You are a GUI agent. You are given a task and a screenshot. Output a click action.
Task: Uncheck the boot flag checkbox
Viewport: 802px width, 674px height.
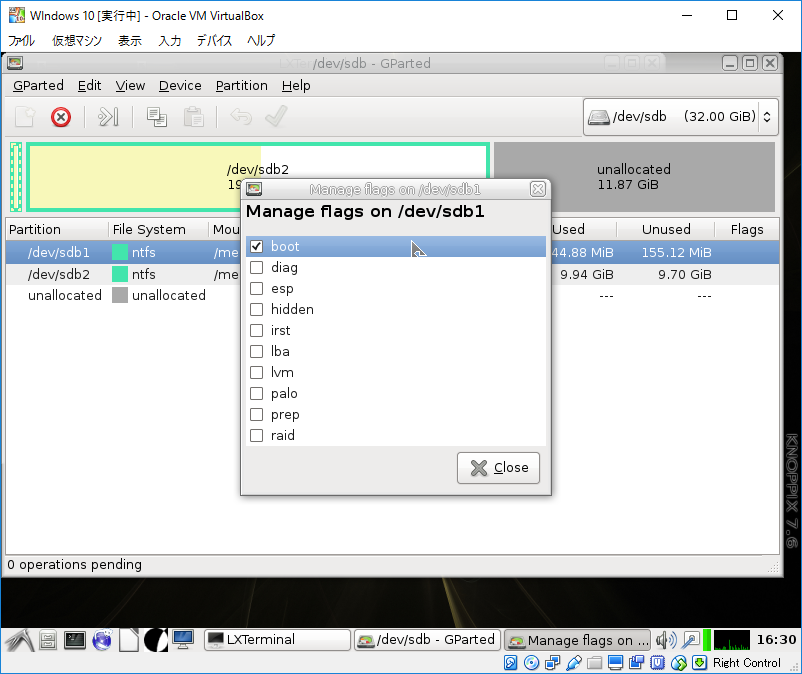(x=256, y=246)
